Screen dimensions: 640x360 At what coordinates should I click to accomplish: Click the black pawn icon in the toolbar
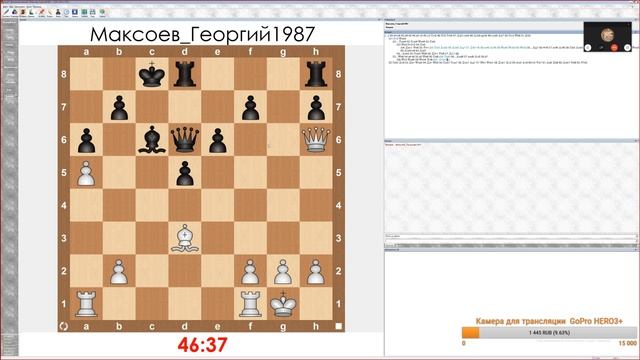[58, 12]
